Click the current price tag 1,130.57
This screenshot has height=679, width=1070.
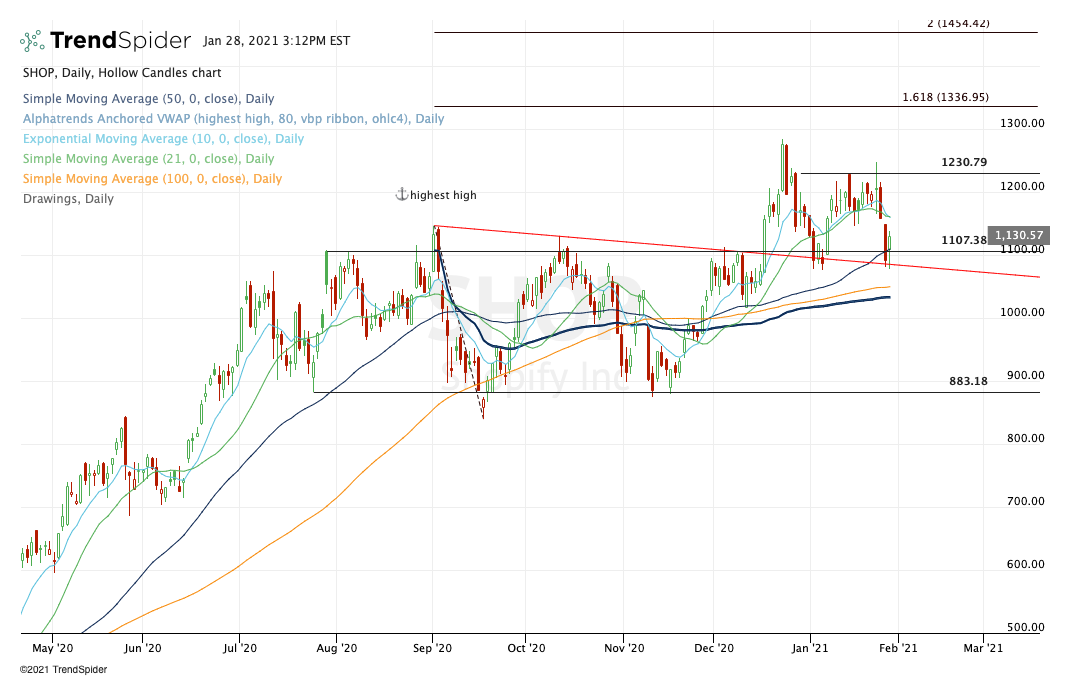[1015, 236]
